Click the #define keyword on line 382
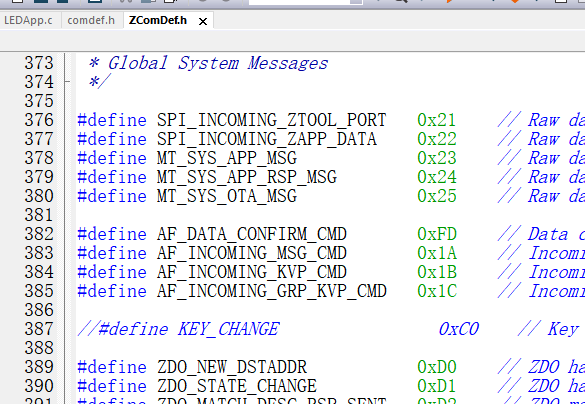The height and width of the screenshot is (404, 585). [112, 234]
